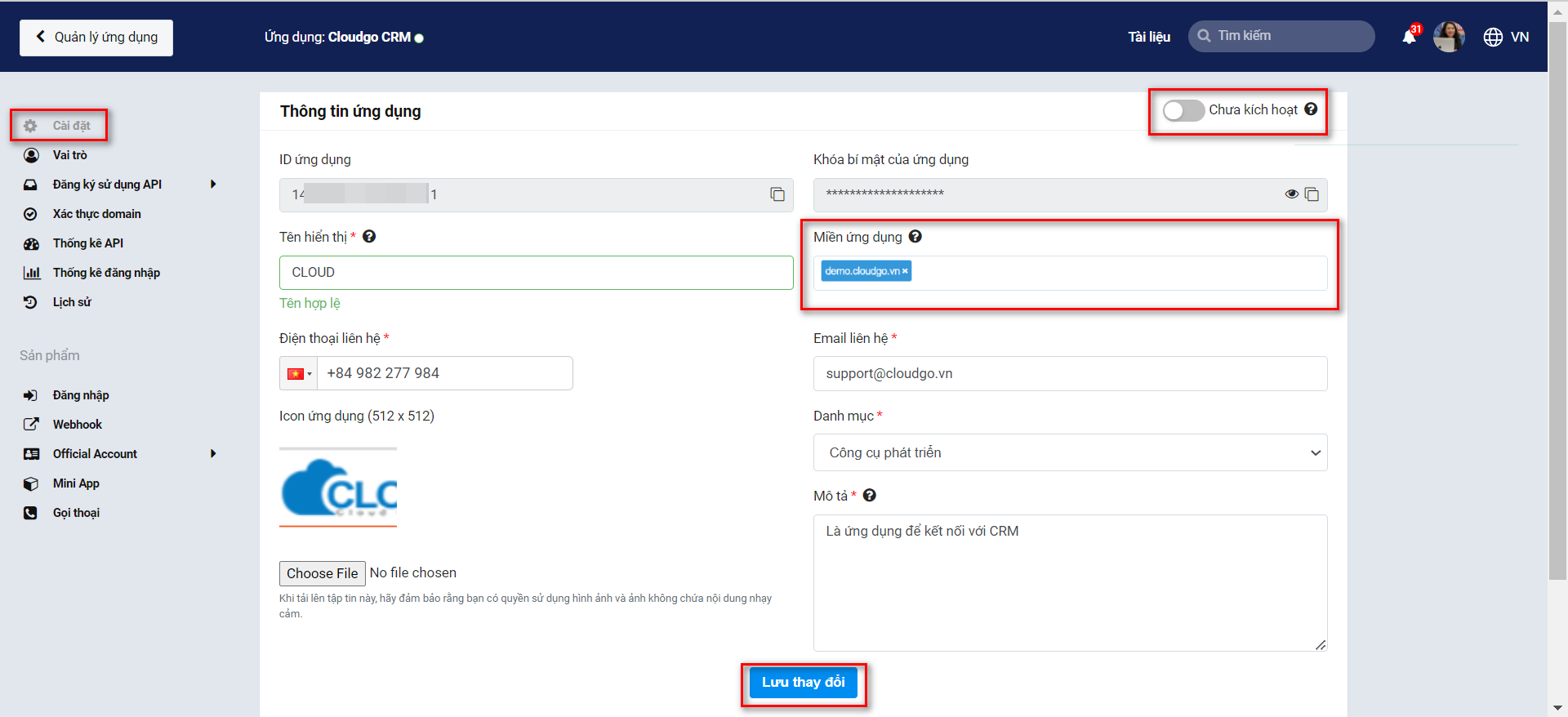The width and height of the screenshot is (1568, 717).
Task: Expand the Official Account submenu
Action: (x=213, y=454)
